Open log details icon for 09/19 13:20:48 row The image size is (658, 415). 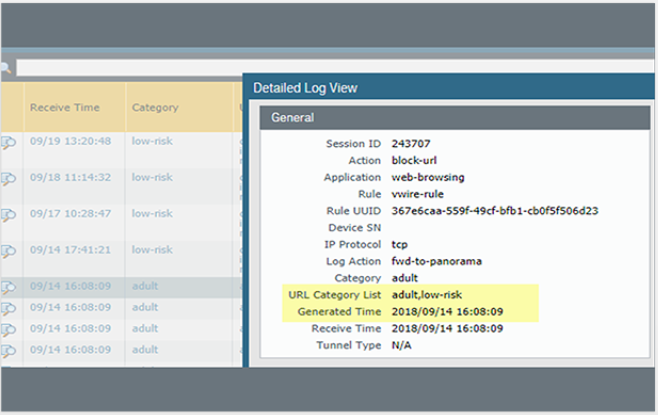[x=8, y=143]
